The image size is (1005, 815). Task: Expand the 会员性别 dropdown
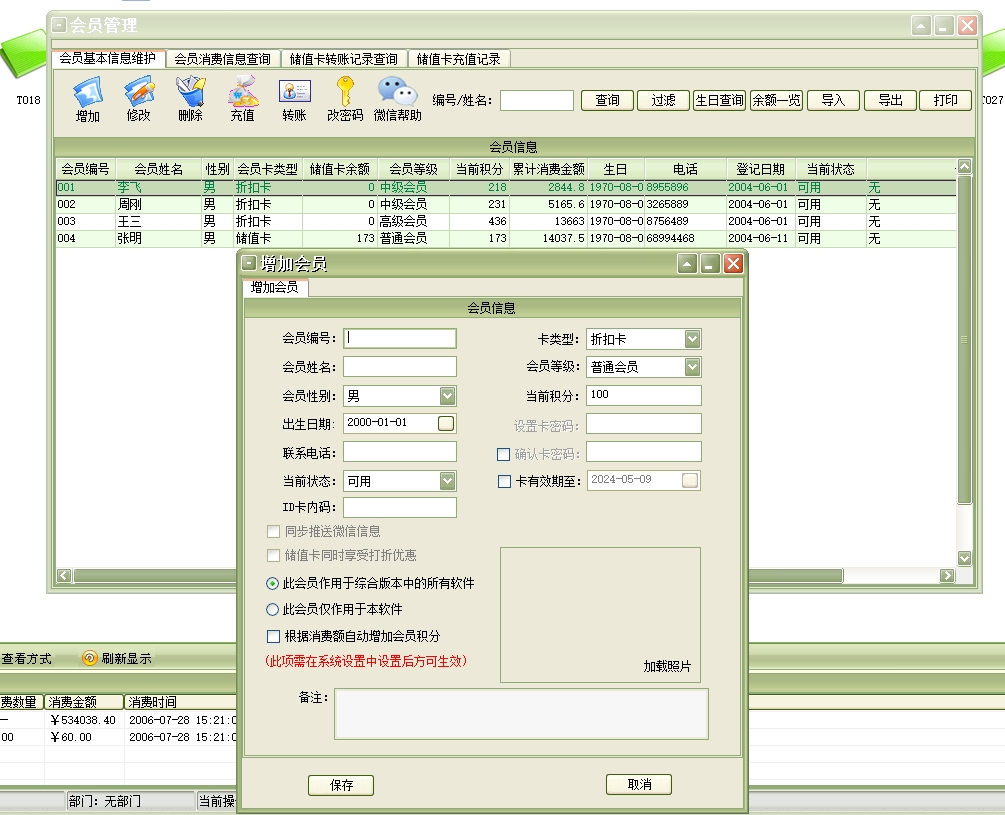[447, 396]
